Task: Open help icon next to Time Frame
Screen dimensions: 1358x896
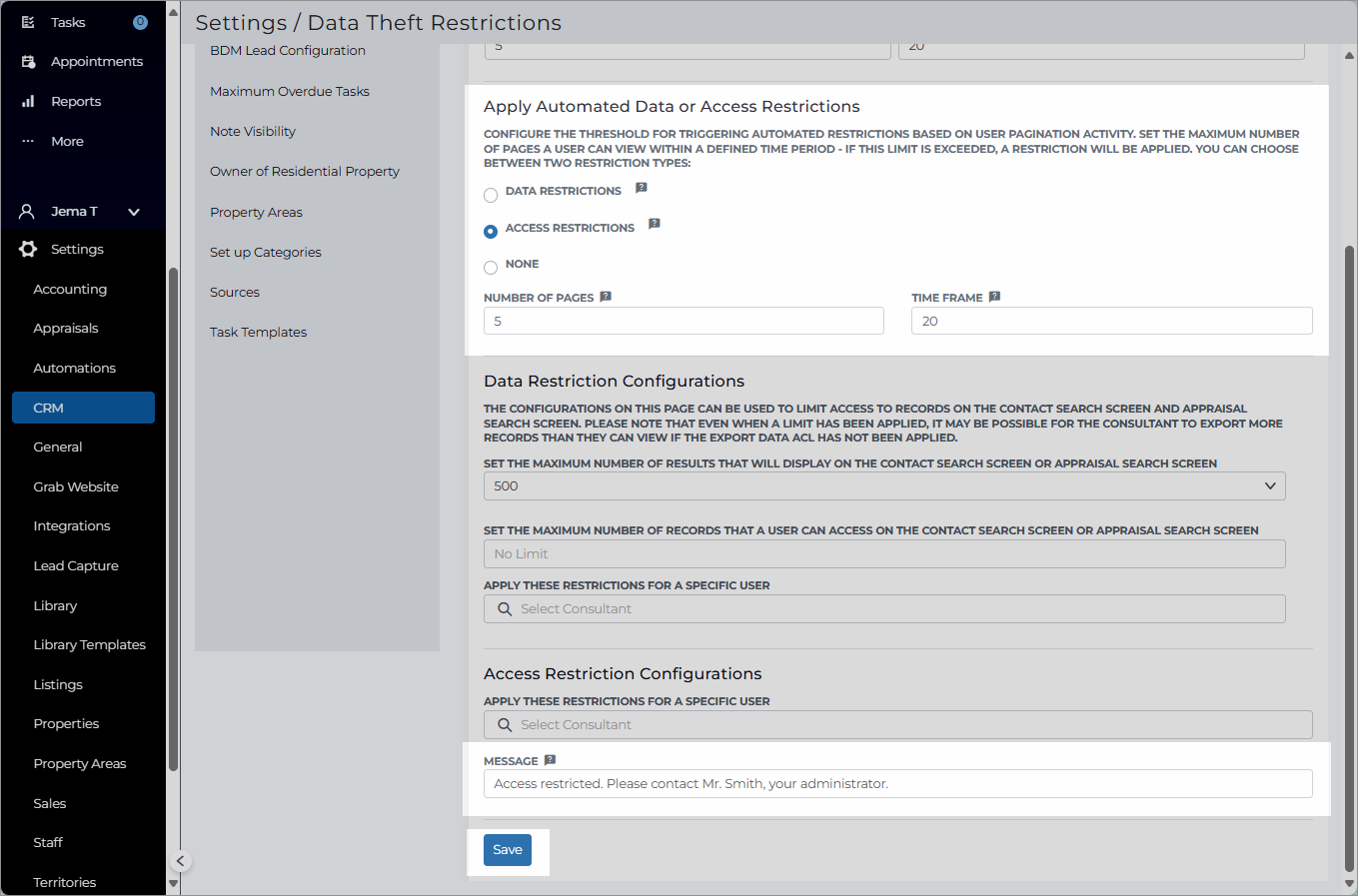Action: click(x=994, y=297)
